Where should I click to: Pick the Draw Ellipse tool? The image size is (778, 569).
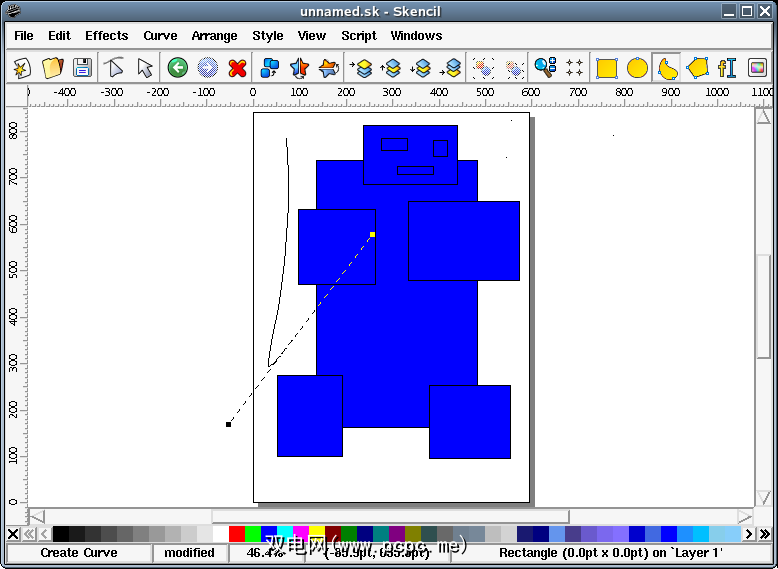coord(637,68)
